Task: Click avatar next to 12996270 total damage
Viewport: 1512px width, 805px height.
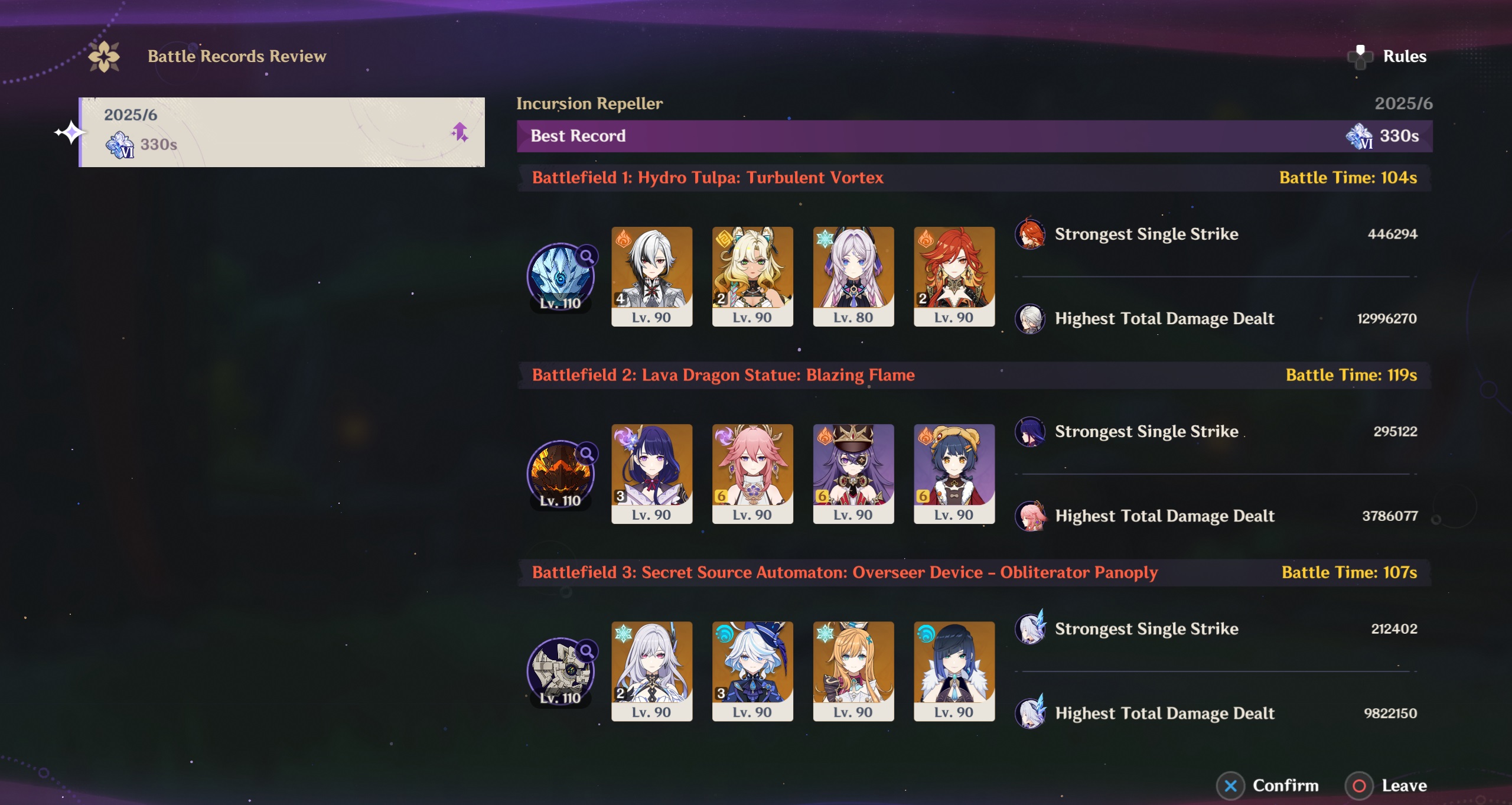Action: click(1031, 318)
